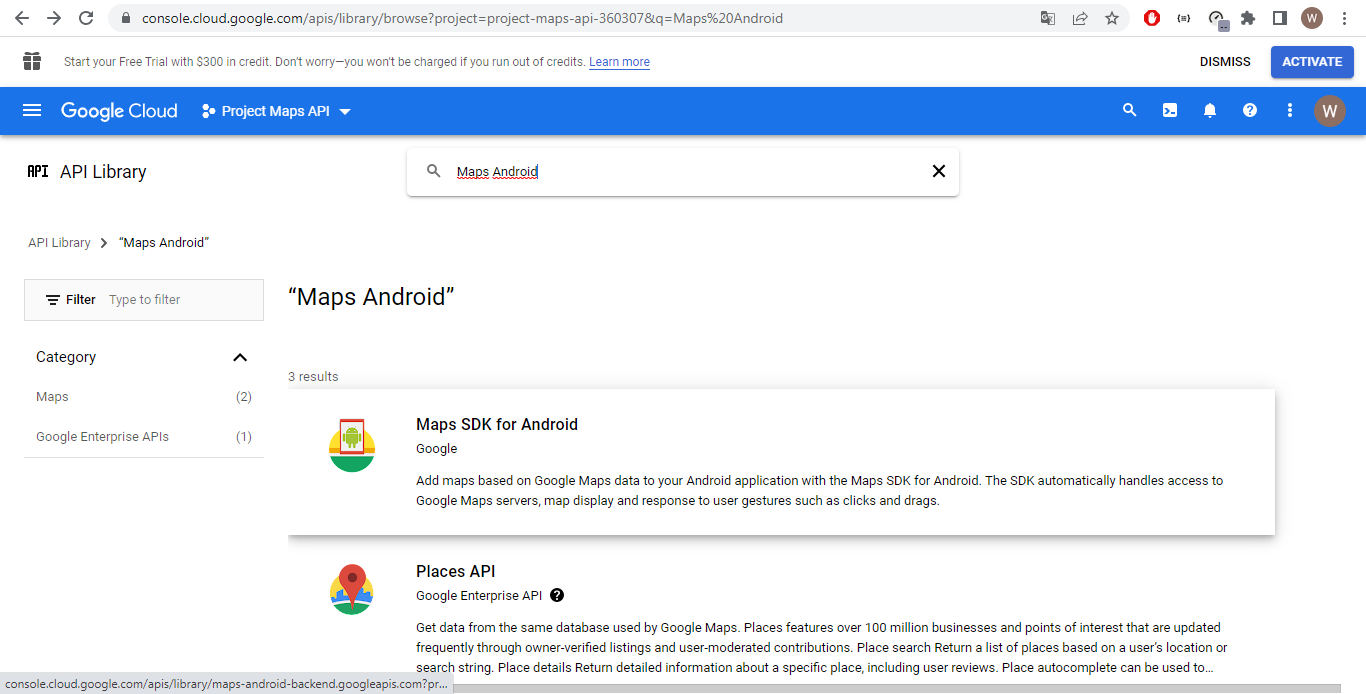Image resolution: width=1366 pixels, height=694 pixels.
Task: Click the ACTIVATE button
Action: pyautogui.click(x=1312, y=62)
